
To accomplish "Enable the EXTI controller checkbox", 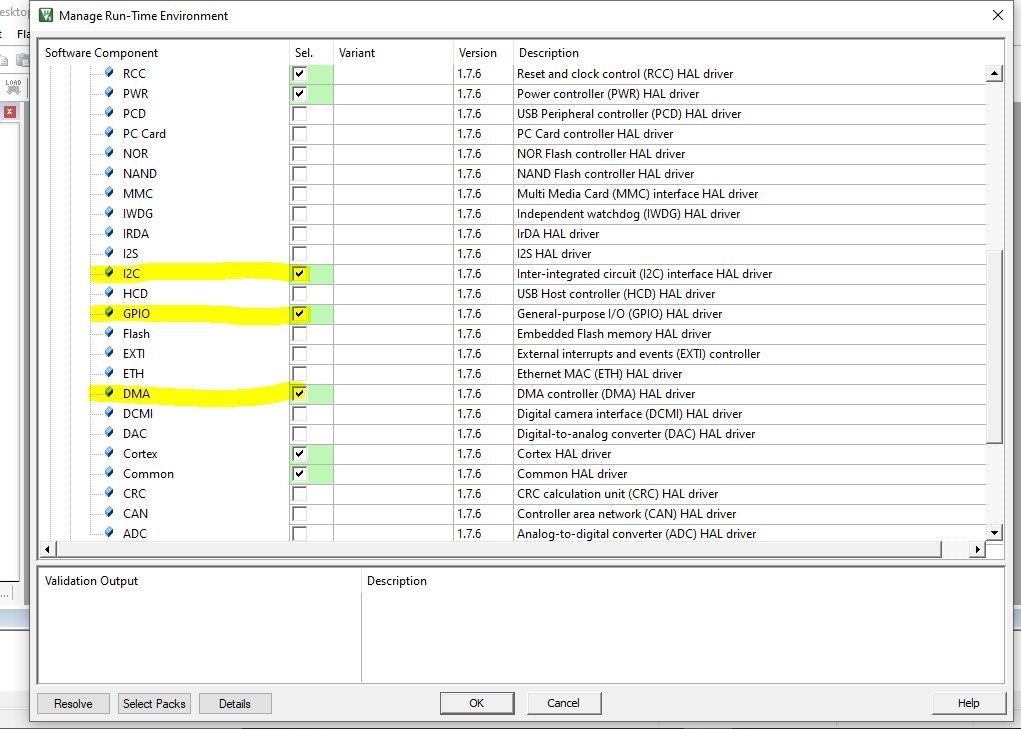I will (x=300, y=354).
